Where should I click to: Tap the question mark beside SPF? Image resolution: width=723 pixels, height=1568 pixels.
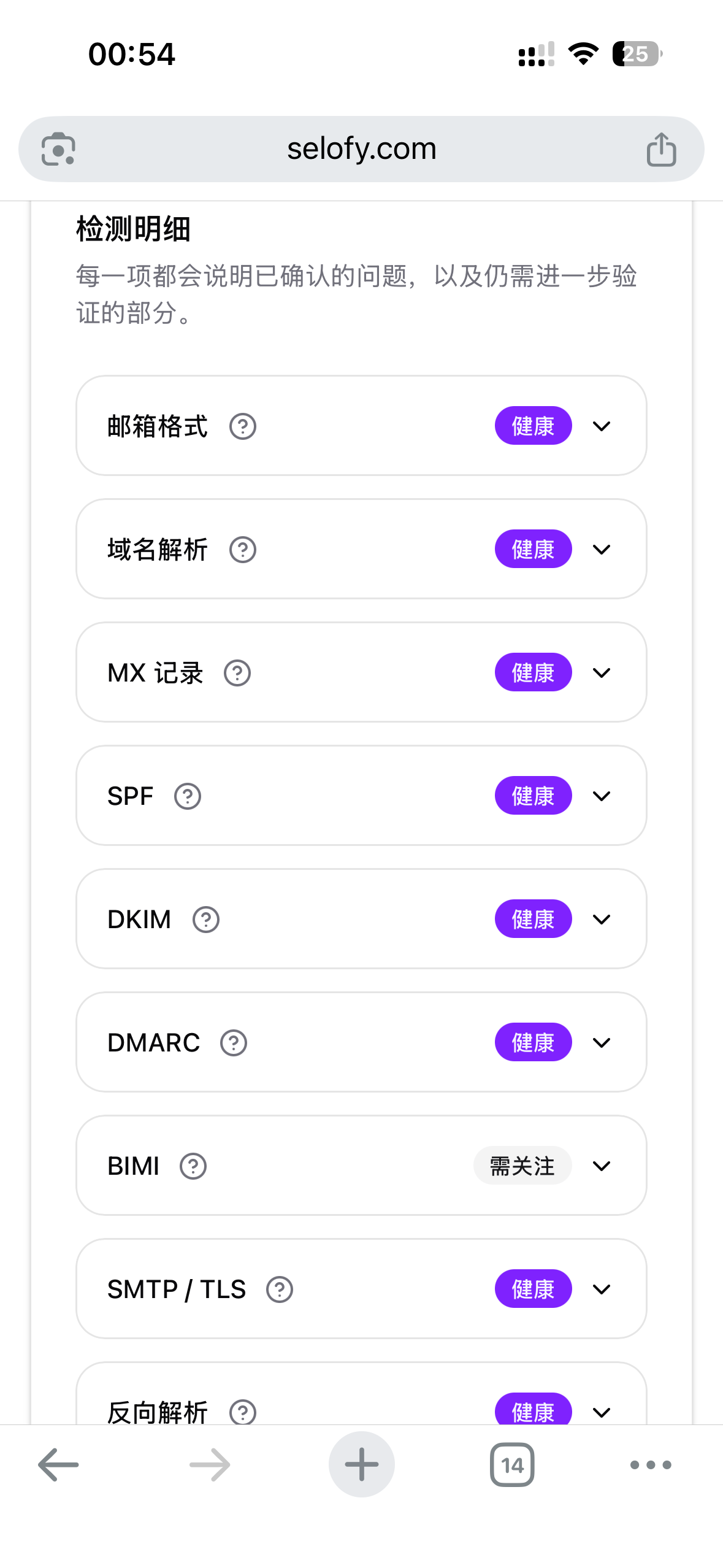[188, 796]
